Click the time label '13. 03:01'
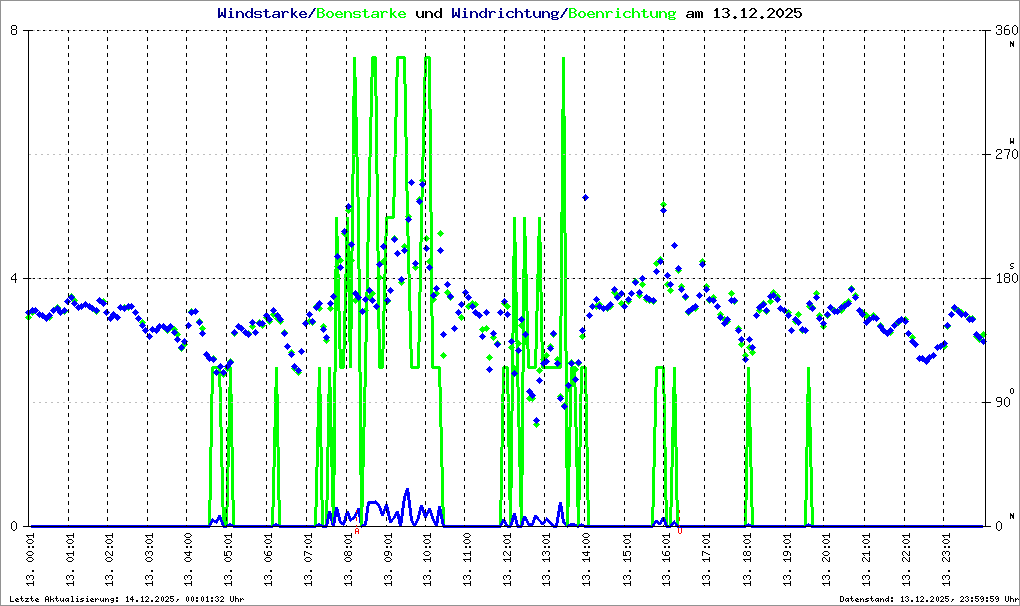 coord(149,559)
